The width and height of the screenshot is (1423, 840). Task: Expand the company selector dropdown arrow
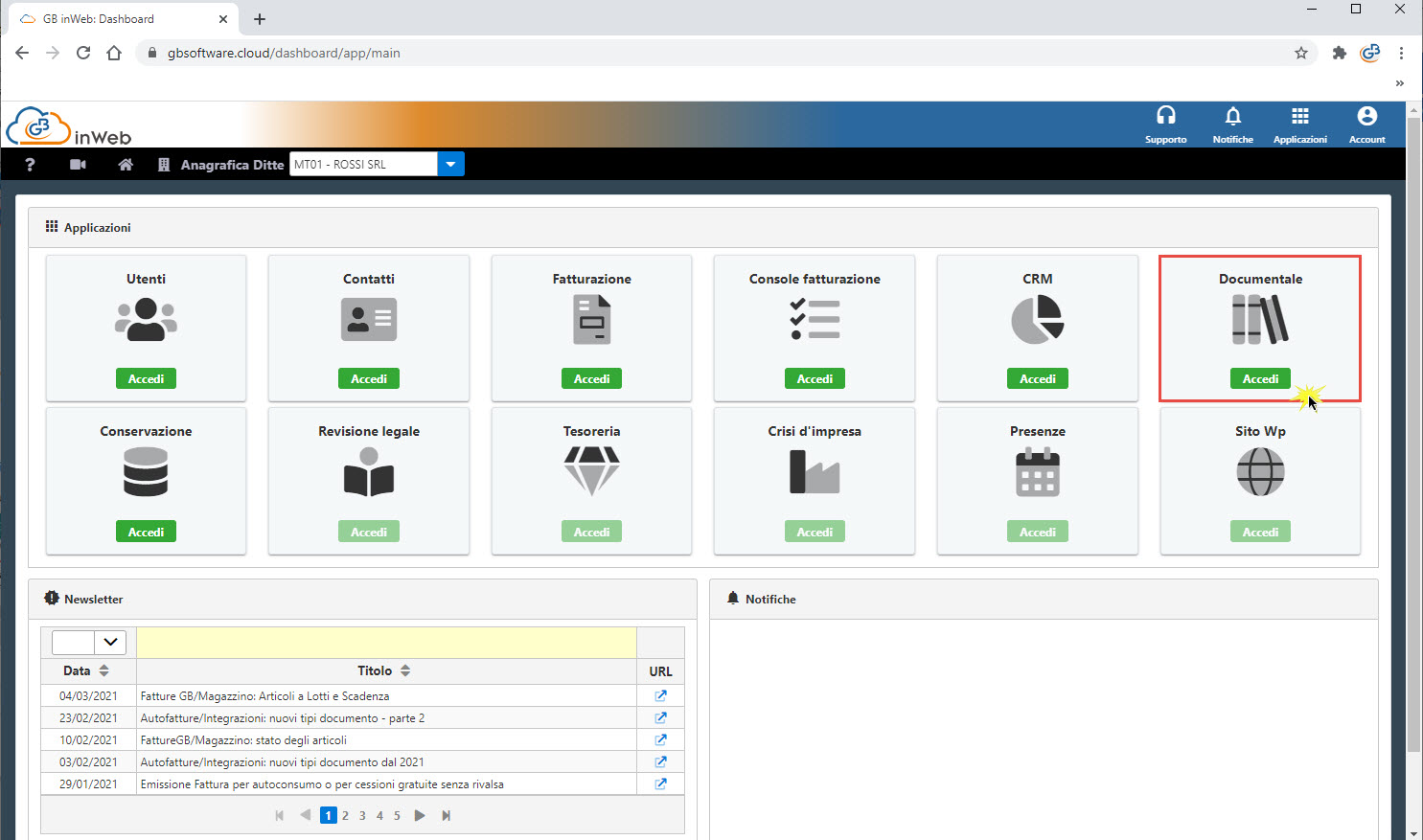pos(450,165)
